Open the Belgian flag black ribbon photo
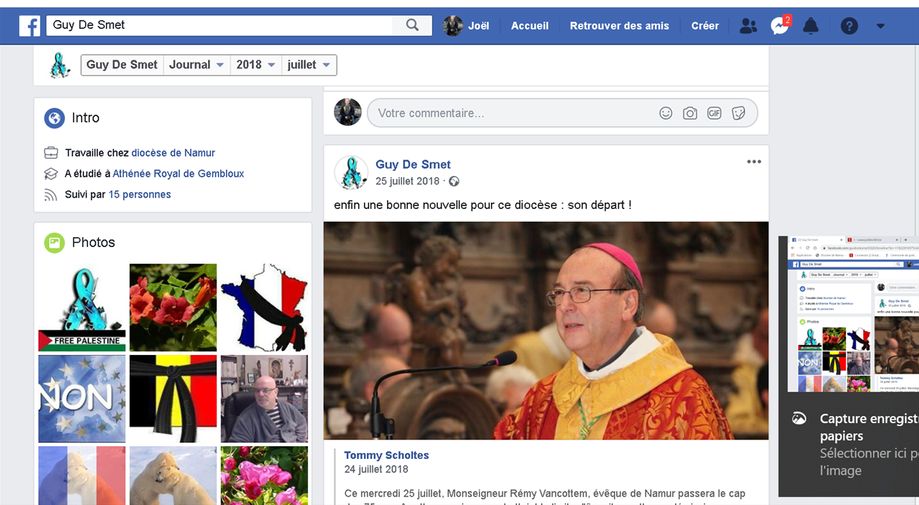919x505 pixels. (x=173, y=398)
